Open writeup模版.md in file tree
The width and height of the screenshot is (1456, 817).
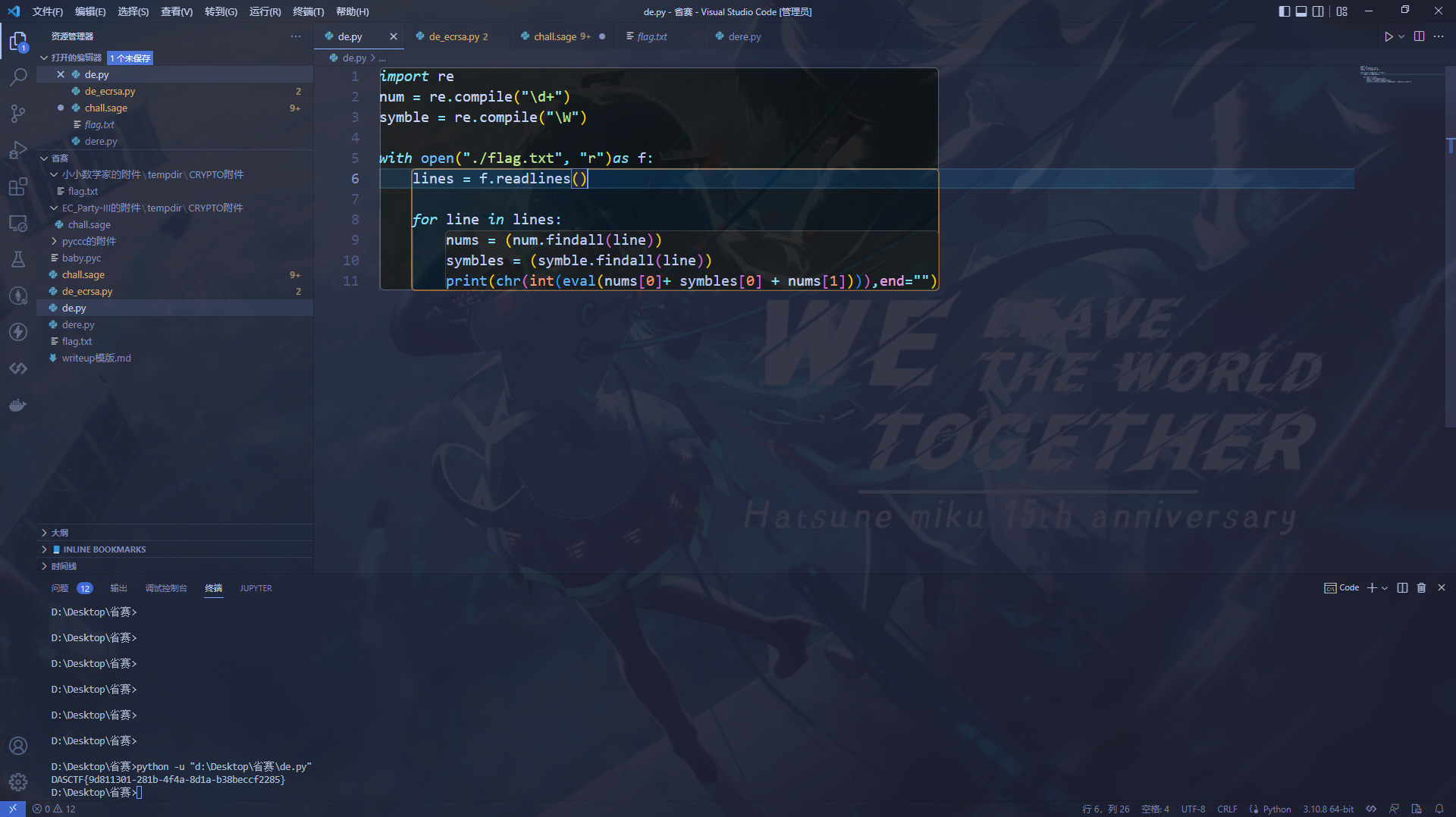click(174, 358)
